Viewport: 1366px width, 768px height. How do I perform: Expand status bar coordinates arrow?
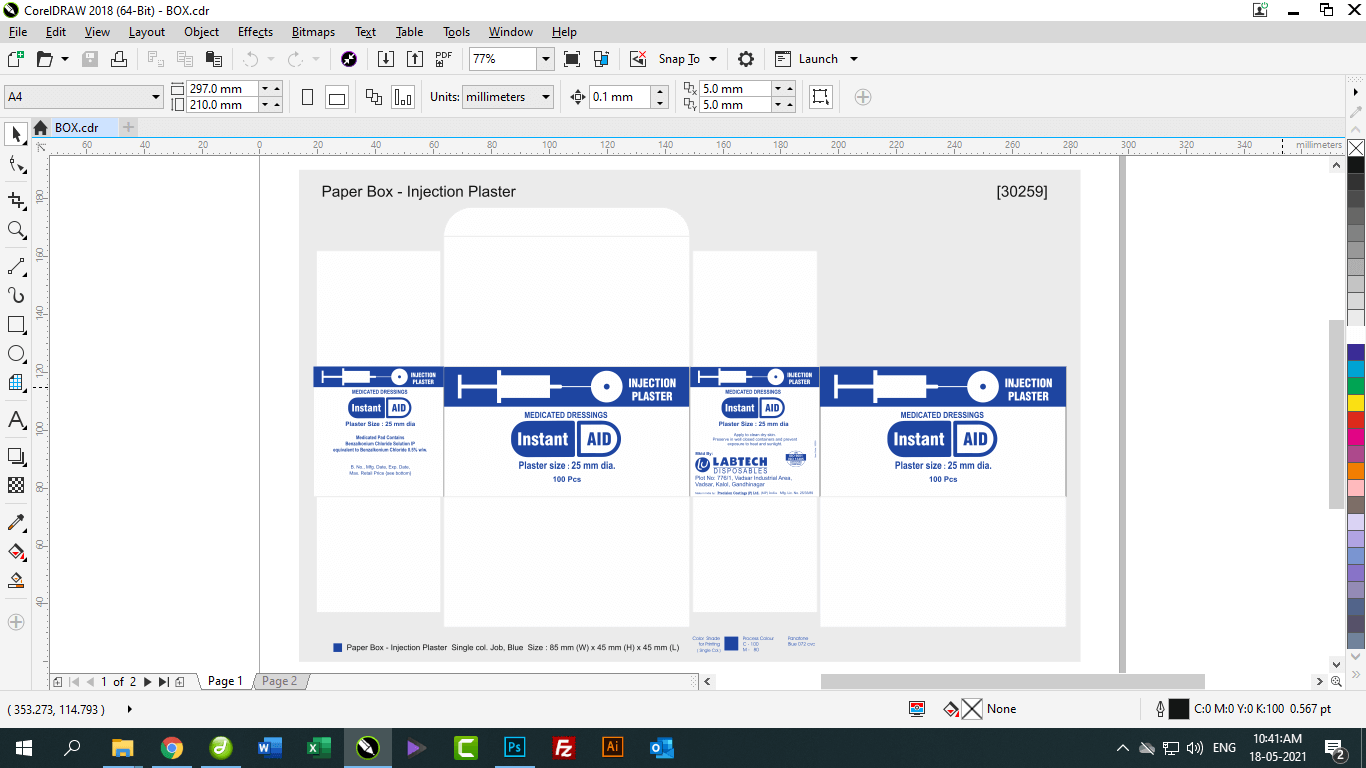click(x=130, y=709)
